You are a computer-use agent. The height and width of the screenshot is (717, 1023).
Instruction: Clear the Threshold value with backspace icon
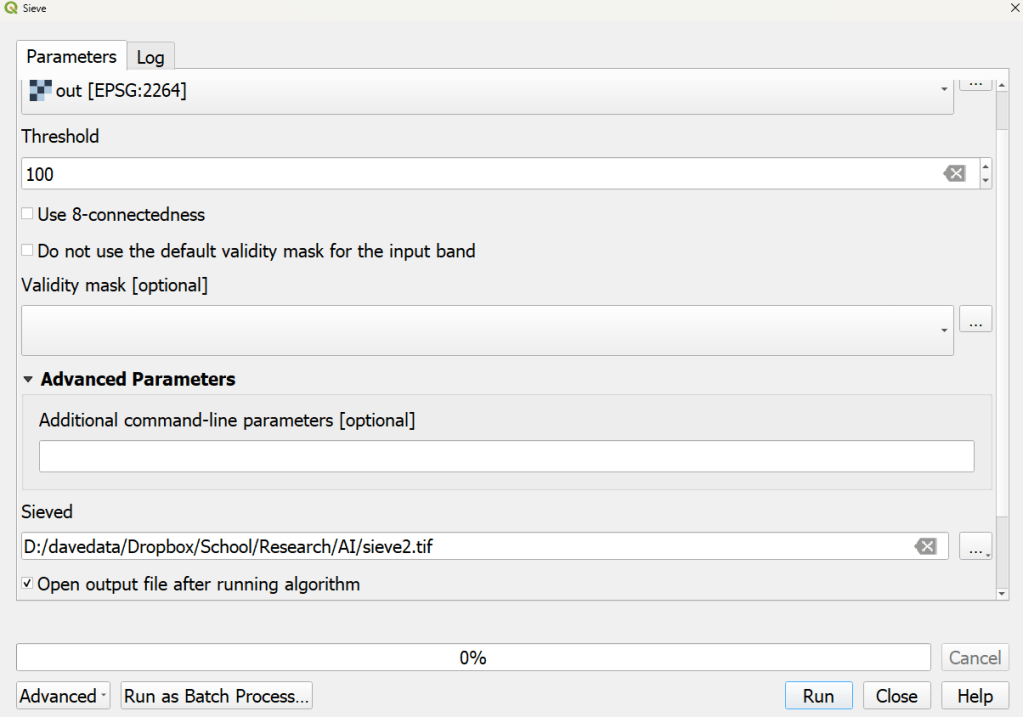[954, 174]
